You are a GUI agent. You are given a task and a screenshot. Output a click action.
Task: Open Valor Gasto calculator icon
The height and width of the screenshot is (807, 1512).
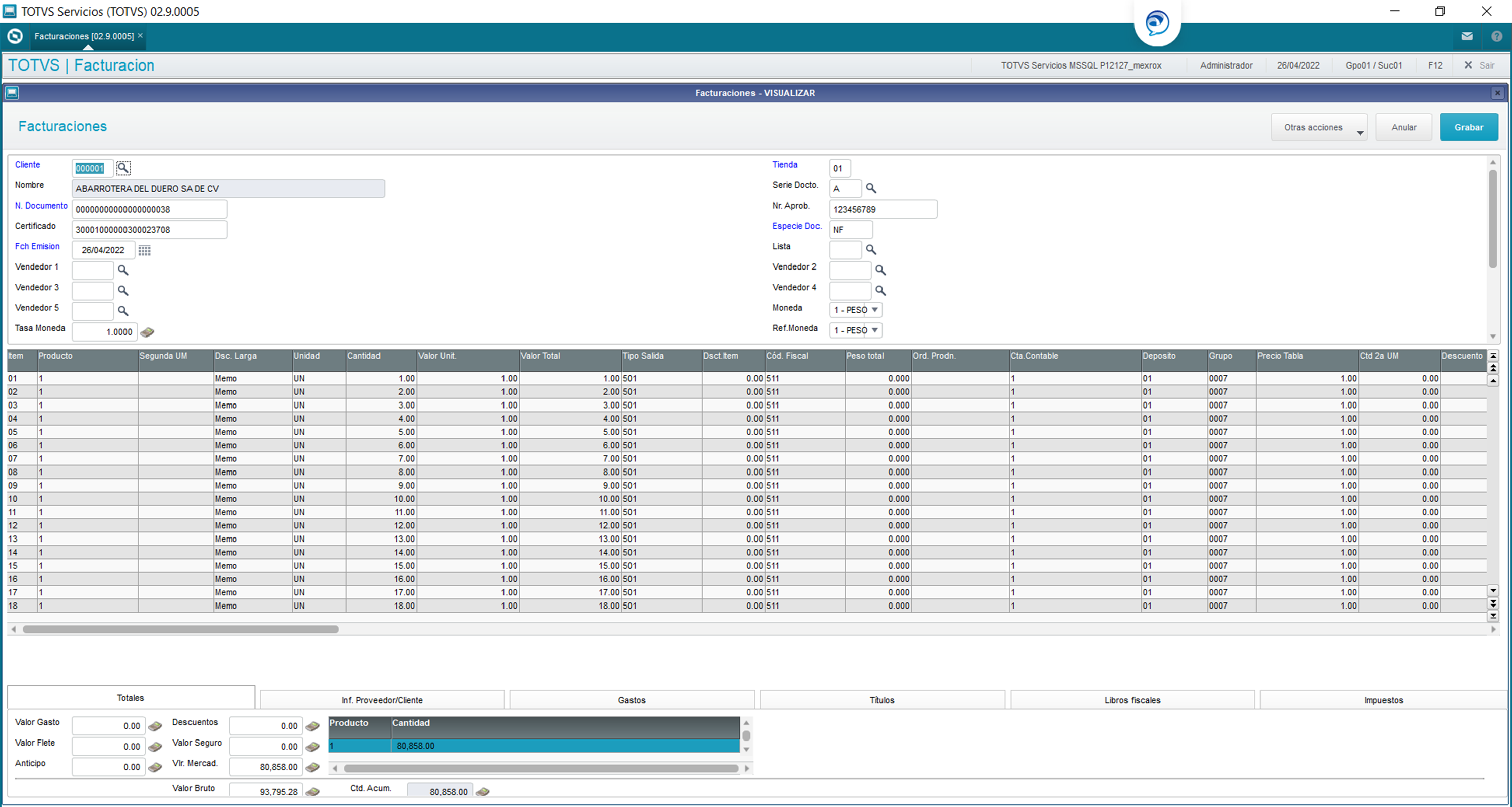tap(155, 726)
